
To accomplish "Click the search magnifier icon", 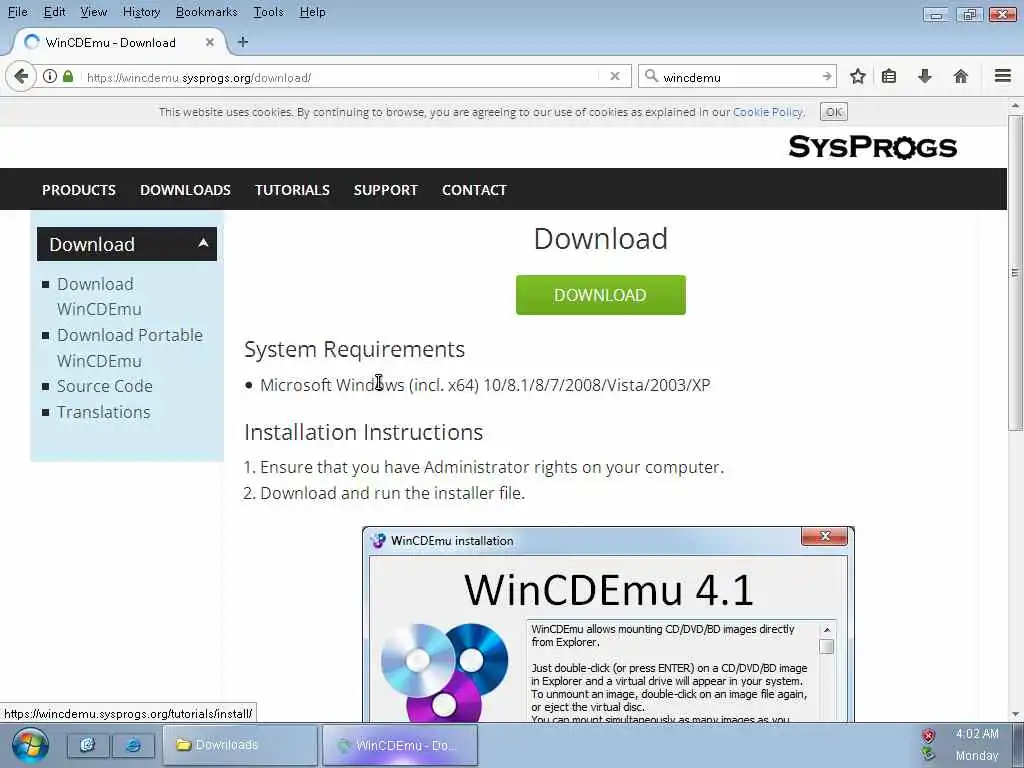I will click(x=651, y=76).
